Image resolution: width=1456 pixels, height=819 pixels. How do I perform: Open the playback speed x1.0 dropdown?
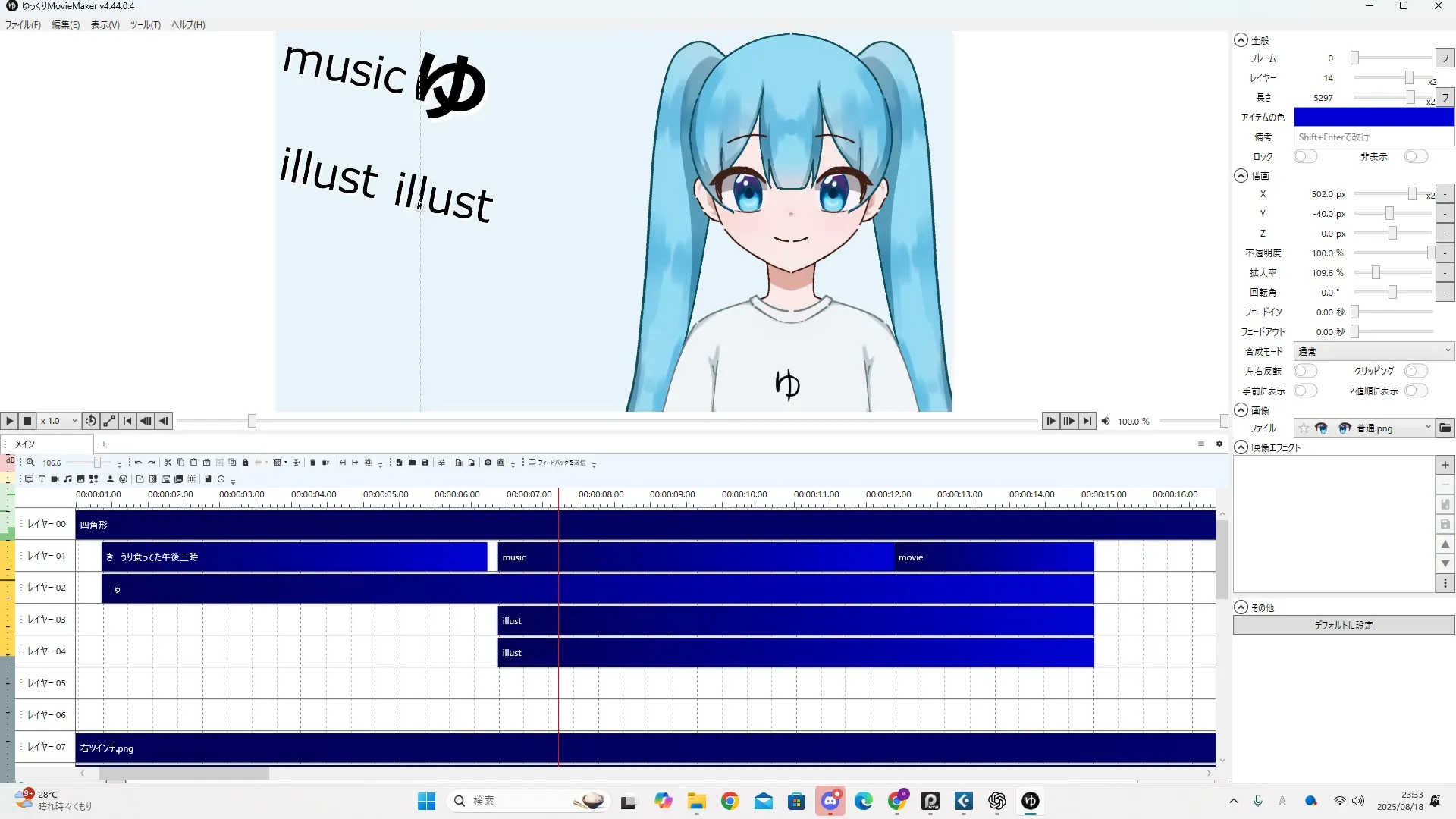pyautogui.click(x=60, y=421)
